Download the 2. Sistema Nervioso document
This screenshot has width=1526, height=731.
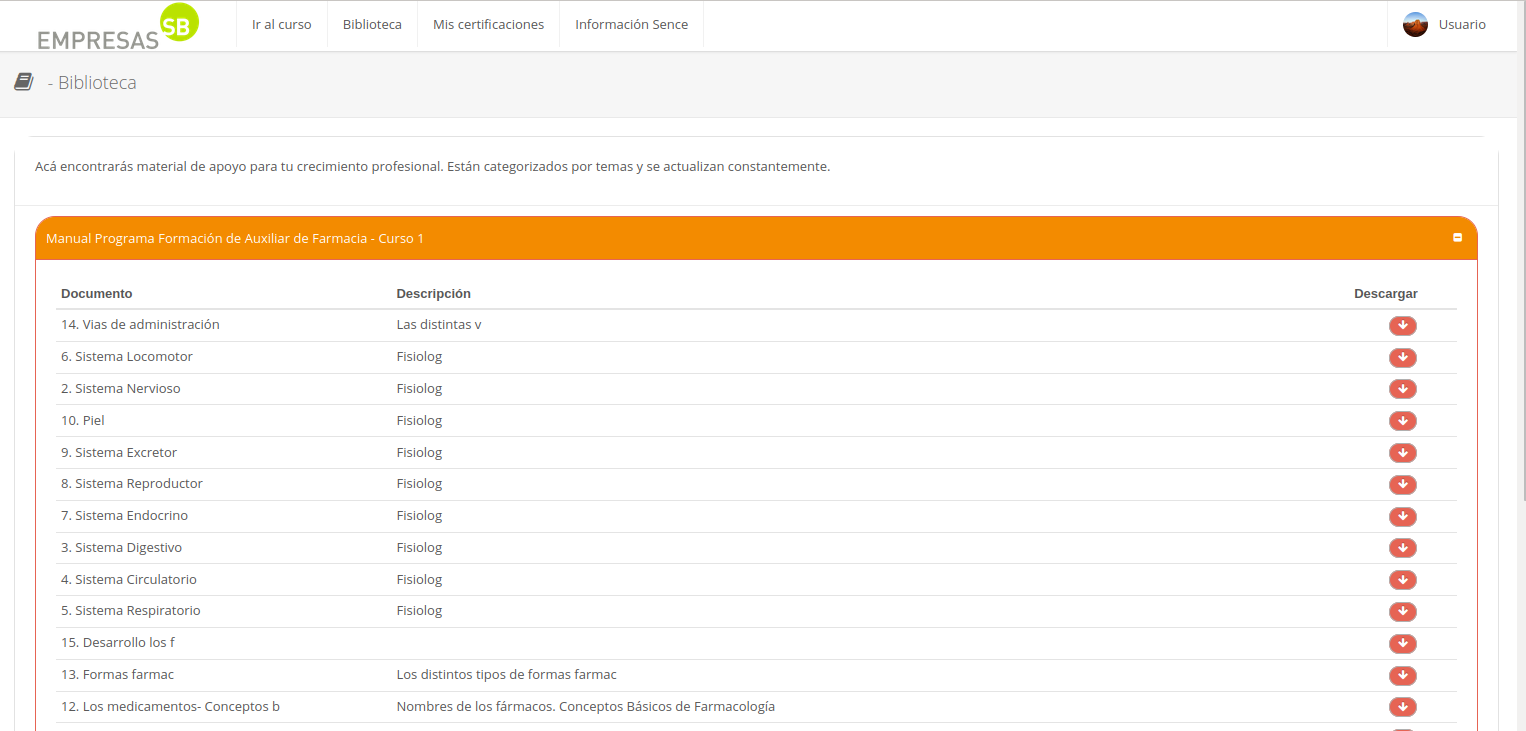(x=1402, y=389)
